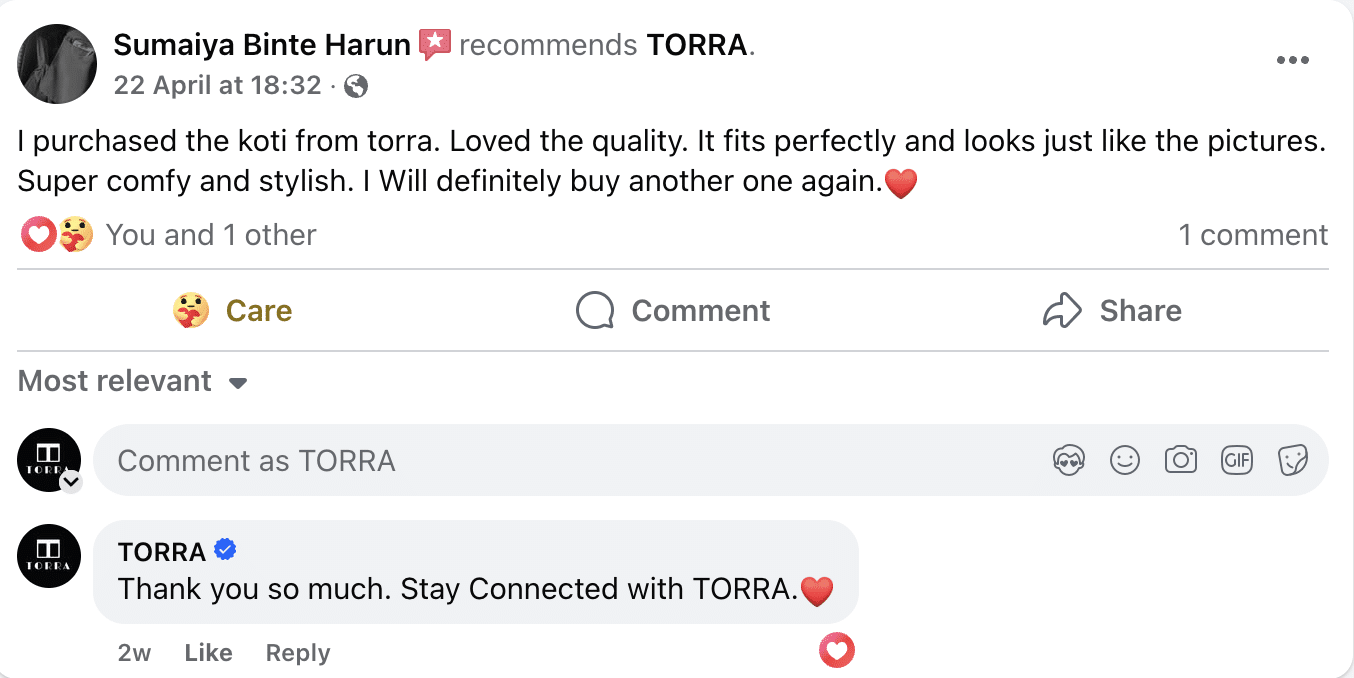Click TORRA's verified badge on the comment
Image resolution: width=1354 pixels, height=678 pixels.
point(224,549)
